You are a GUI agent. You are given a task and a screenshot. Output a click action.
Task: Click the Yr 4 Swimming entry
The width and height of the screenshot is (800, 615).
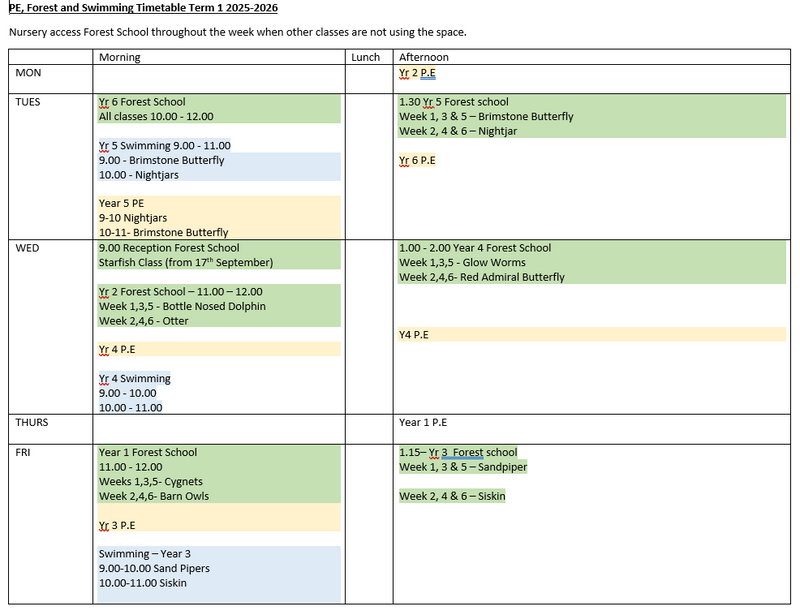point(134,379)
